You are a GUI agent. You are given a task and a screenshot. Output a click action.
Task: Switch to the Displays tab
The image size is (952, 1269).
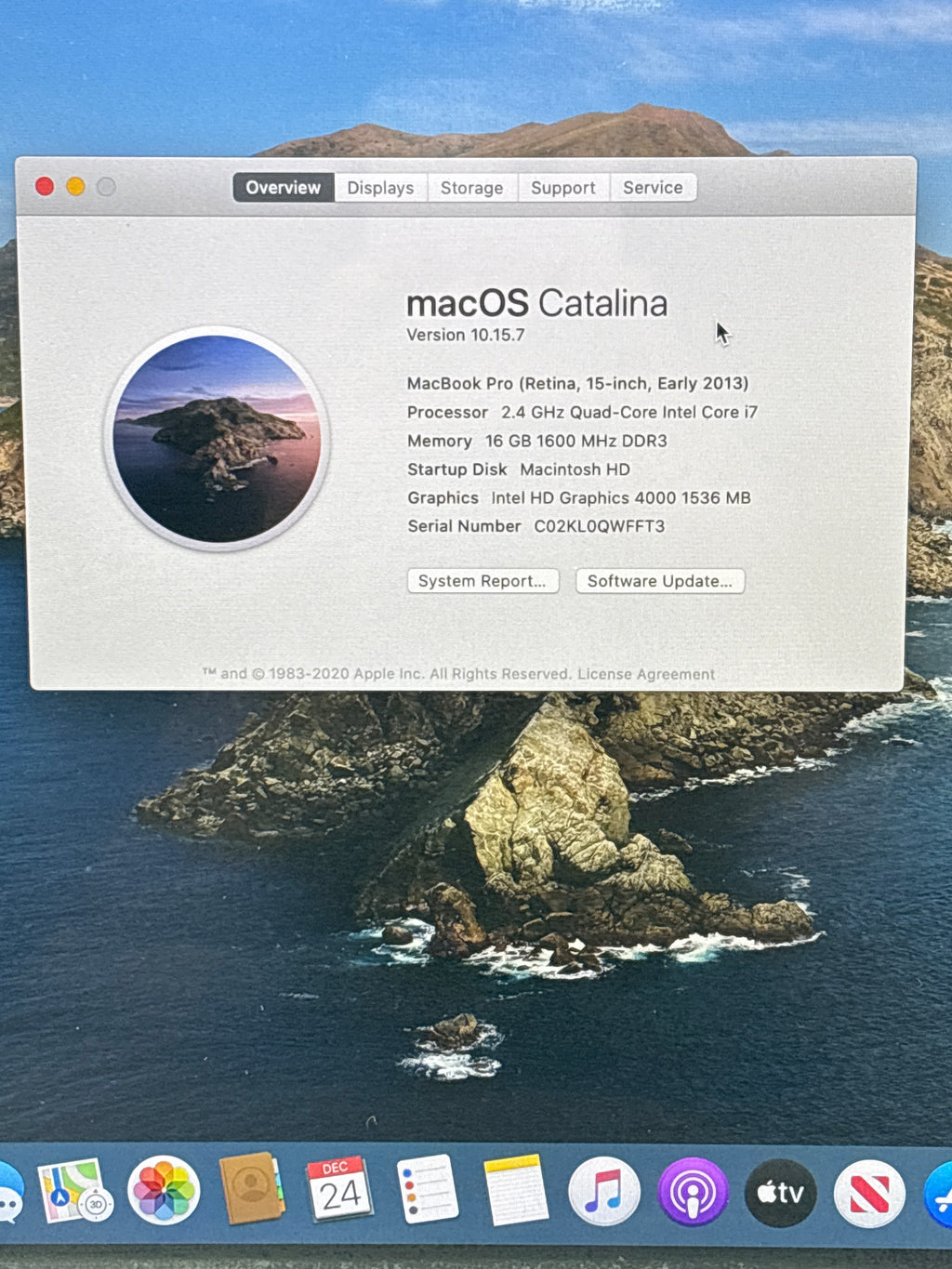[x=380, y=188]
